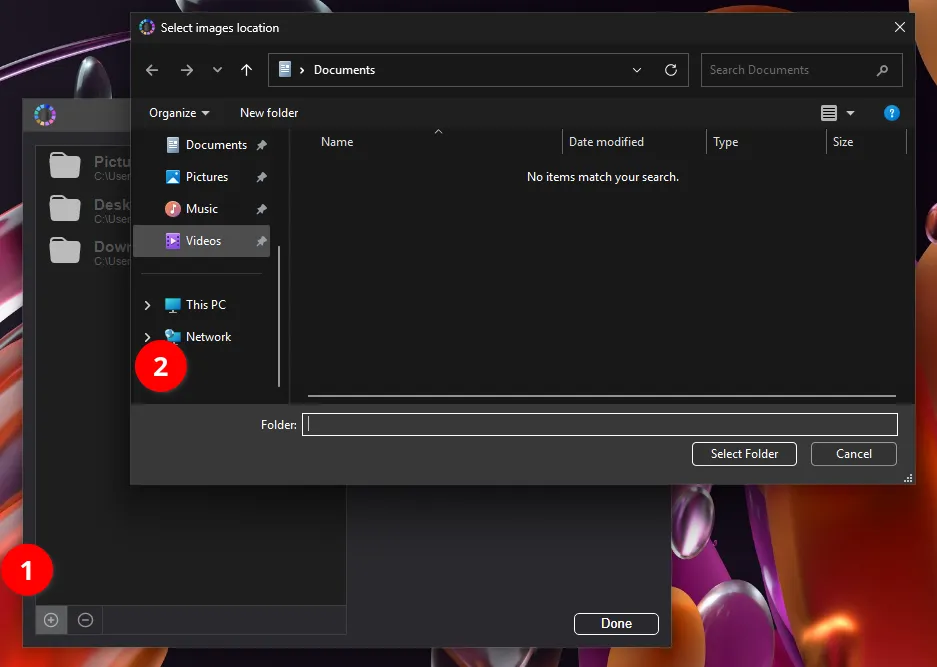Screen dimensions: 937x667
Task: Open the help question mark icon
Action: pyautogui.click(x=892, y=113)
